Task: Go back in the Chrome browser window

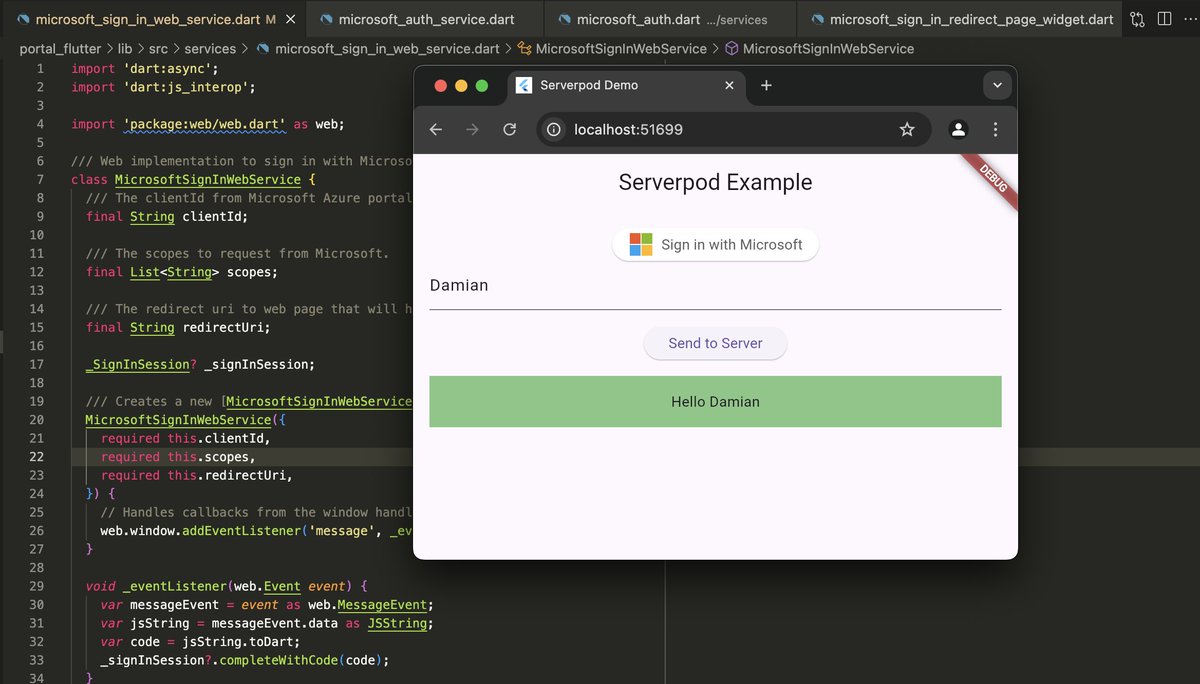Action: (436, 129)
